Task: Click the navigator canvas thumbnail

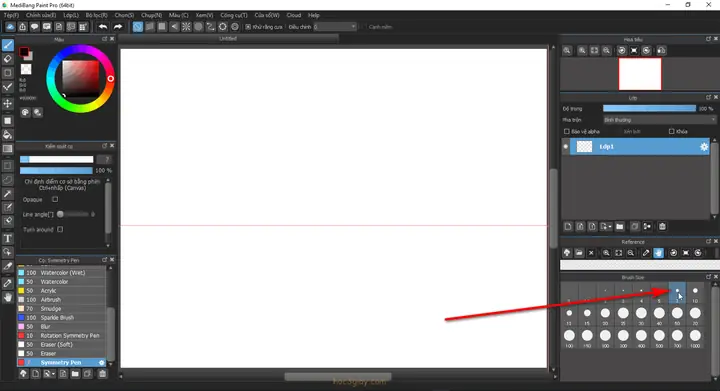Action: pyautogui.click(x=640, y=74)
